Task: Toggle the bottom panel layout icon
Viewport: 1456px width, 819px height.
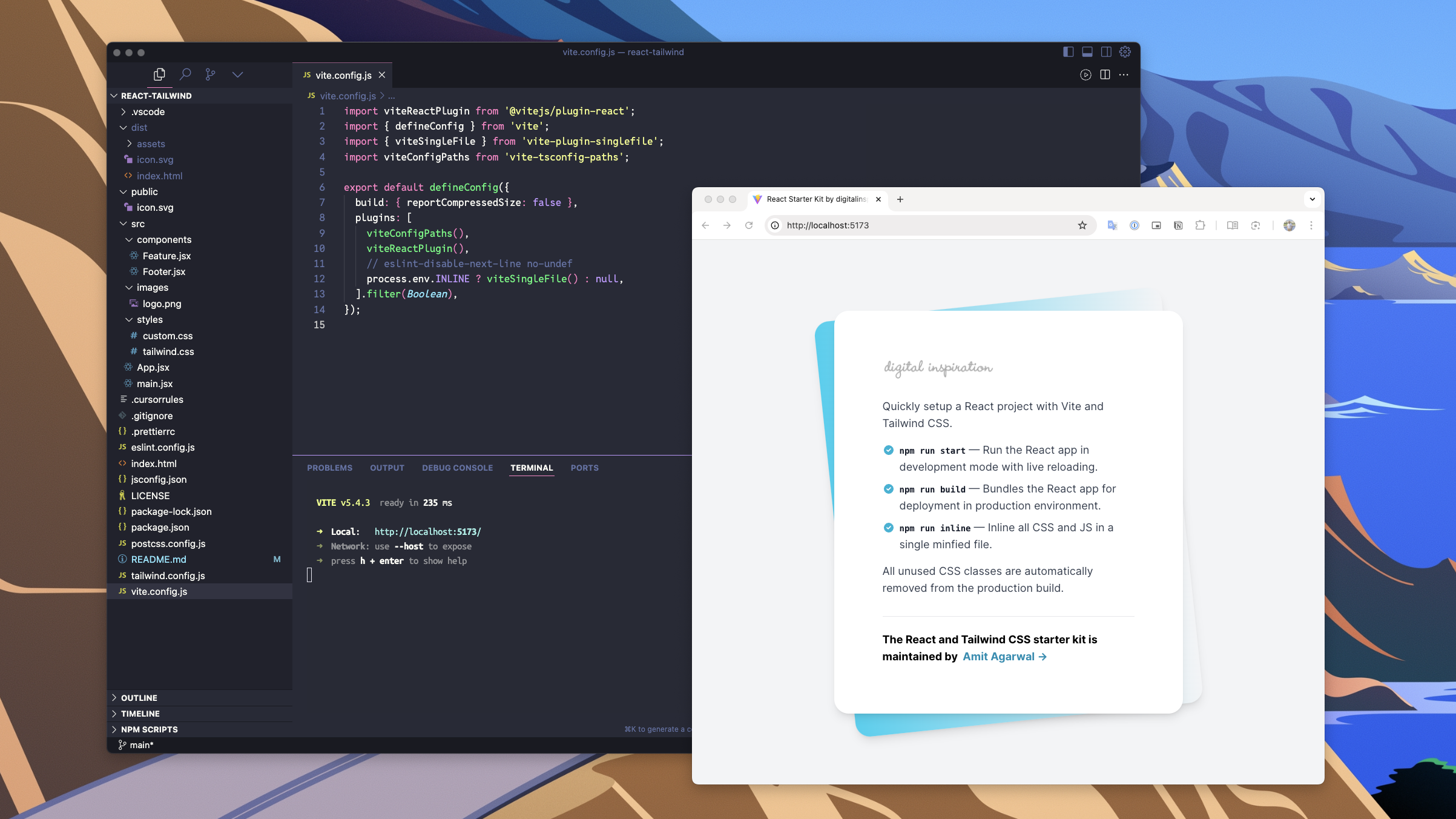Action: coord(1087,52)
